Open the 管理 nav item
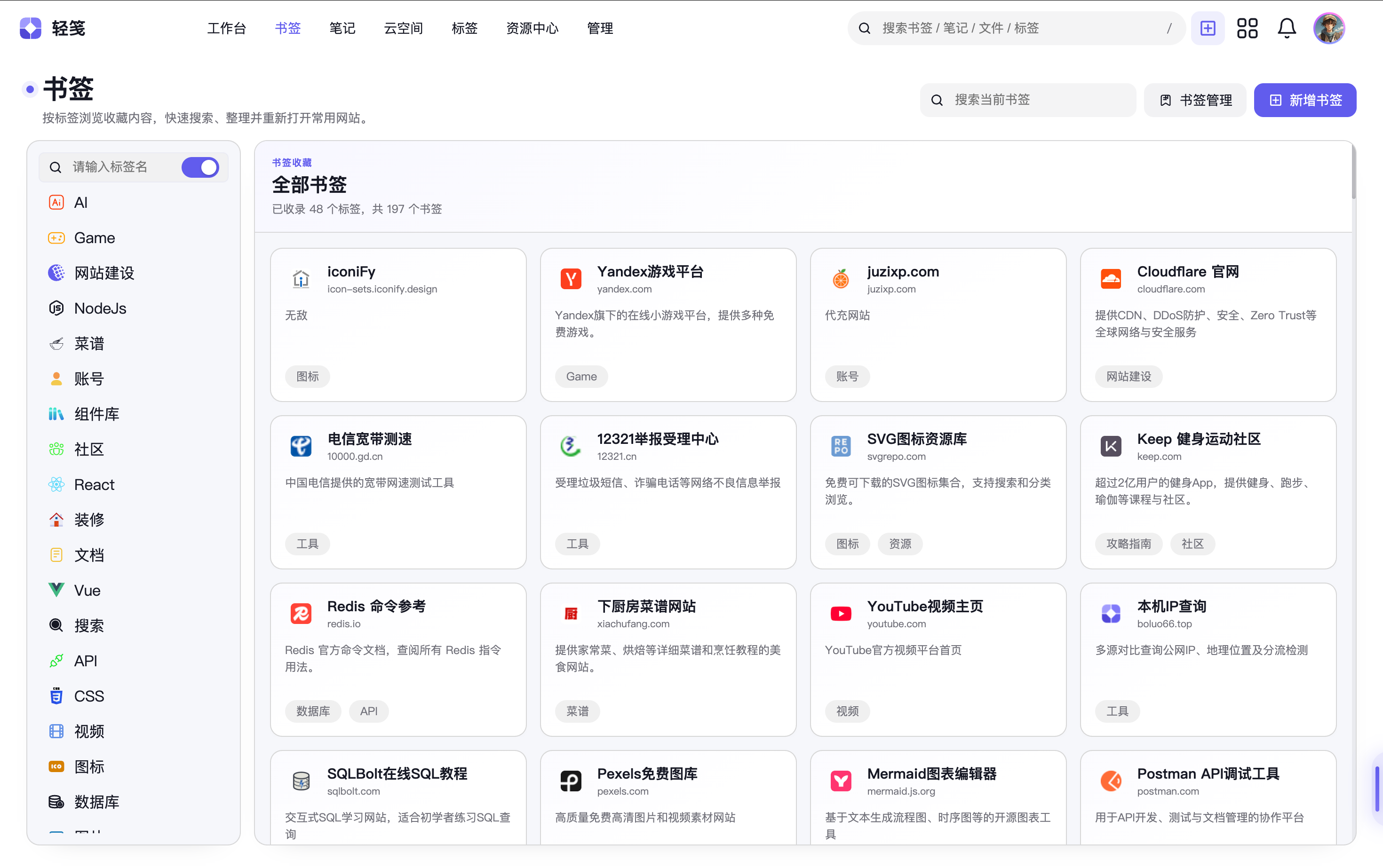1383x868 pixels. point(600,28)
